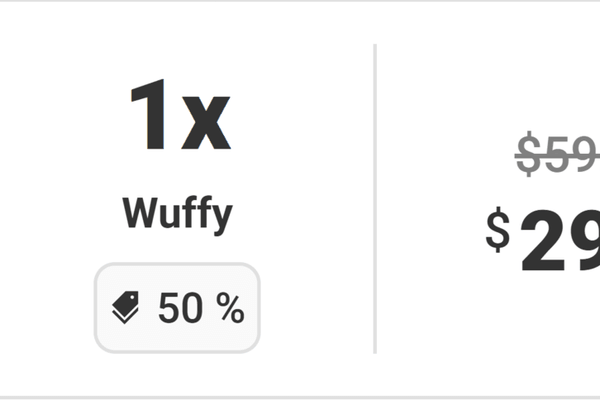Open the "Wuffy" product name
600x400 pixels.
coord(177,213)
